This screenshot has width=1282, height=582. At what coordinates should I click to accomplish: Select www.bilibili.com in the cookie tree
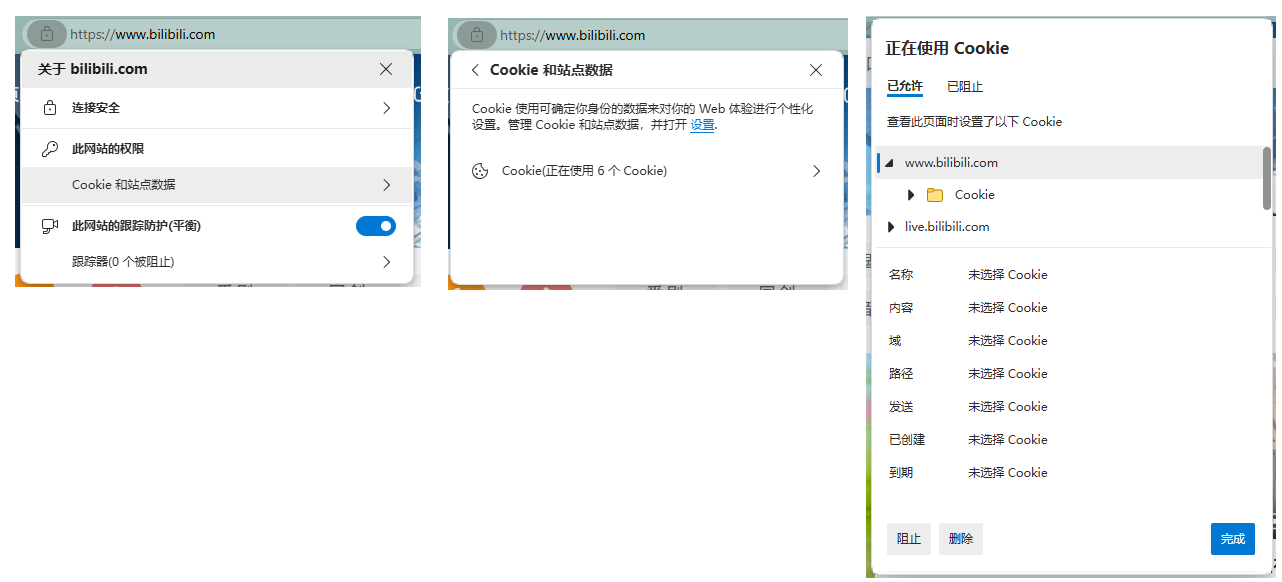point(951,163)
